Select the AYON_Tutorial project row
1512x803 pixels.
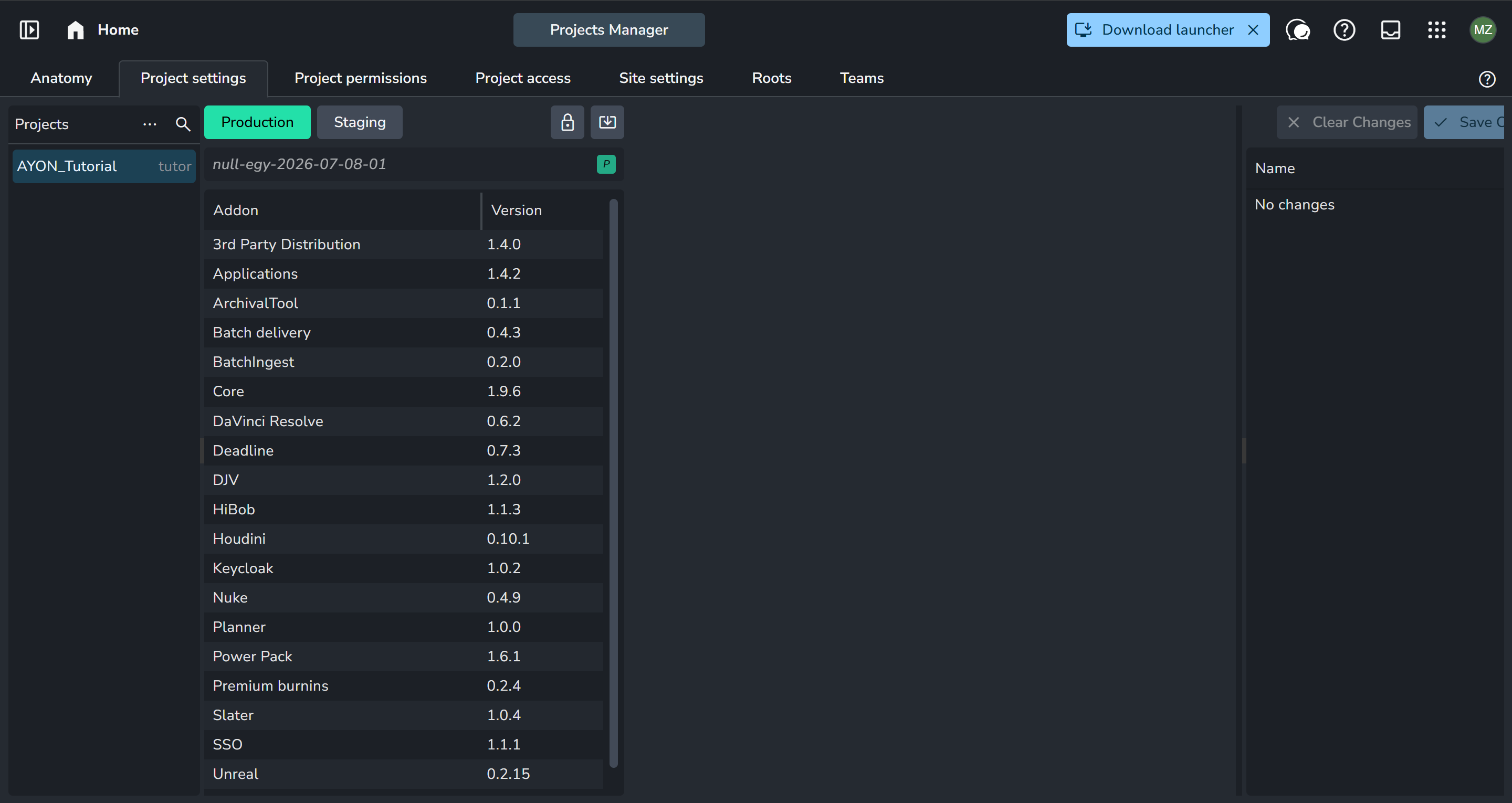(x=104, y=166)
